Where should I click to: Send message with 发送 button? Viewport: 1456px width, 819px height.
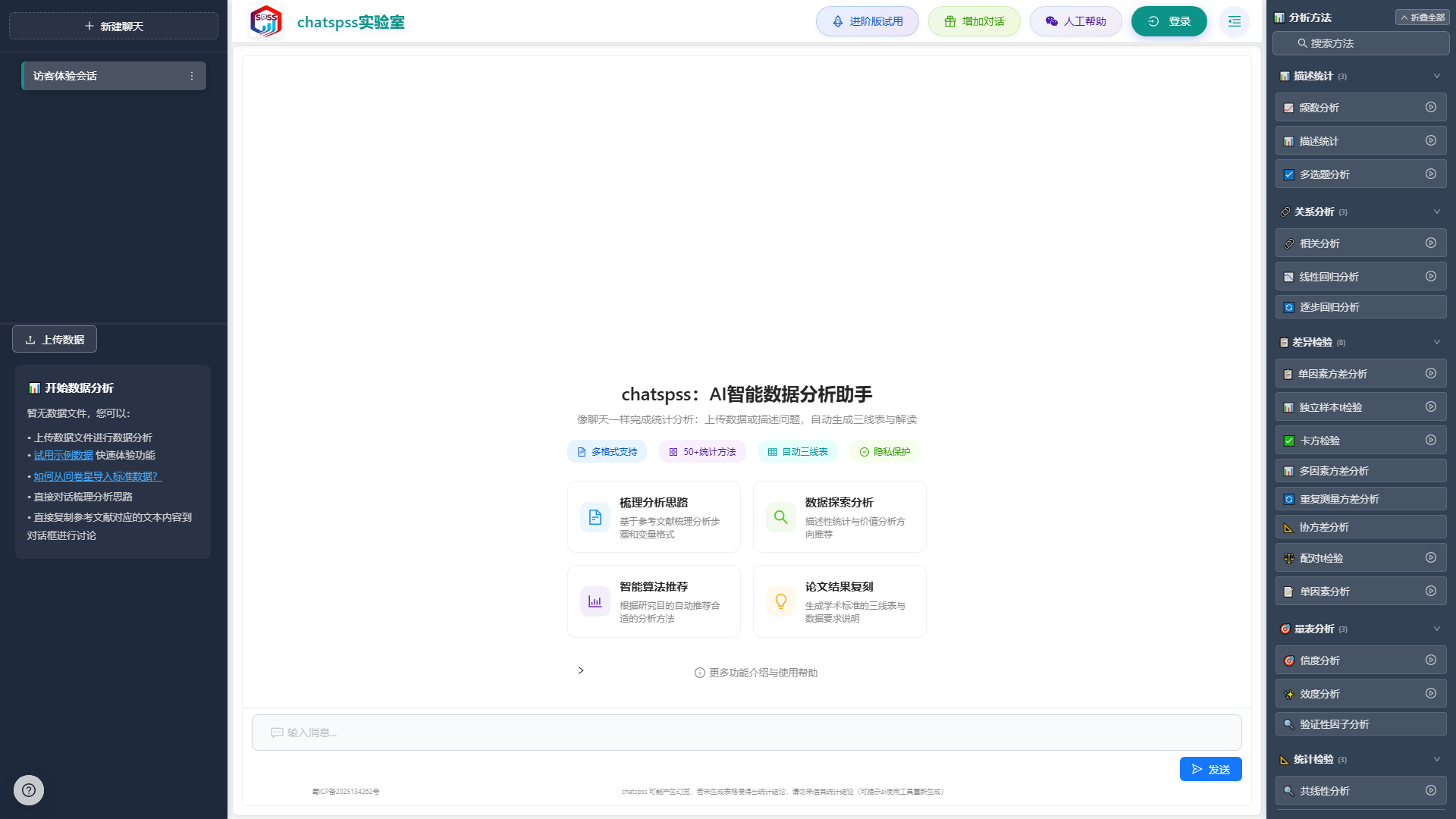[x=1211, y=769]
